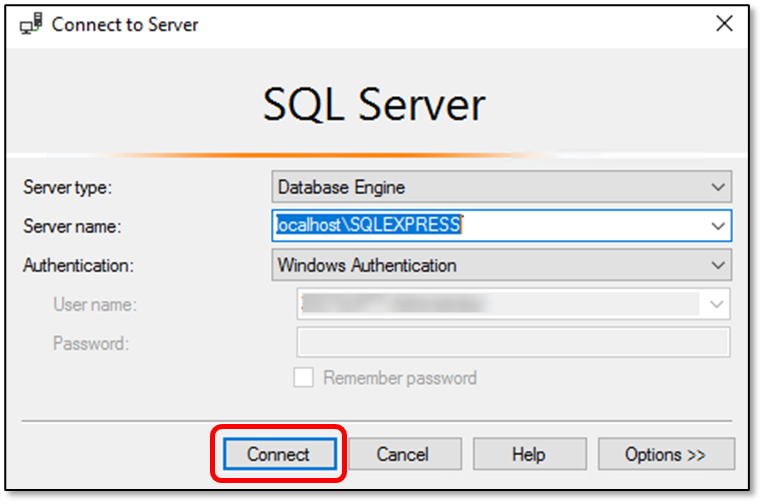Expand the Server name dropdown arrow
The width and height of the screenshot is (763, 504).
click(x=718, y=226)
